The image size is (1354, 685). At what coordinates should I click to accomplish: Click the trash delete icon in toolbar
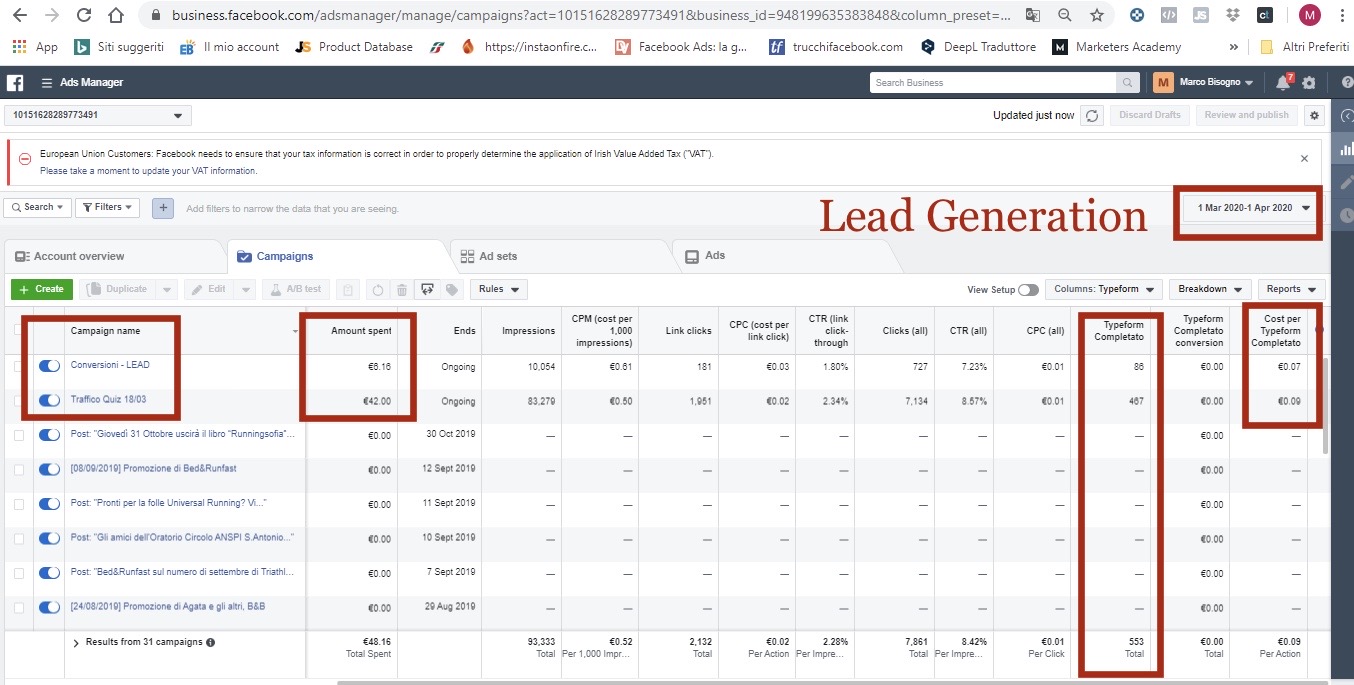pyautogui.click(x=402, y=289)
